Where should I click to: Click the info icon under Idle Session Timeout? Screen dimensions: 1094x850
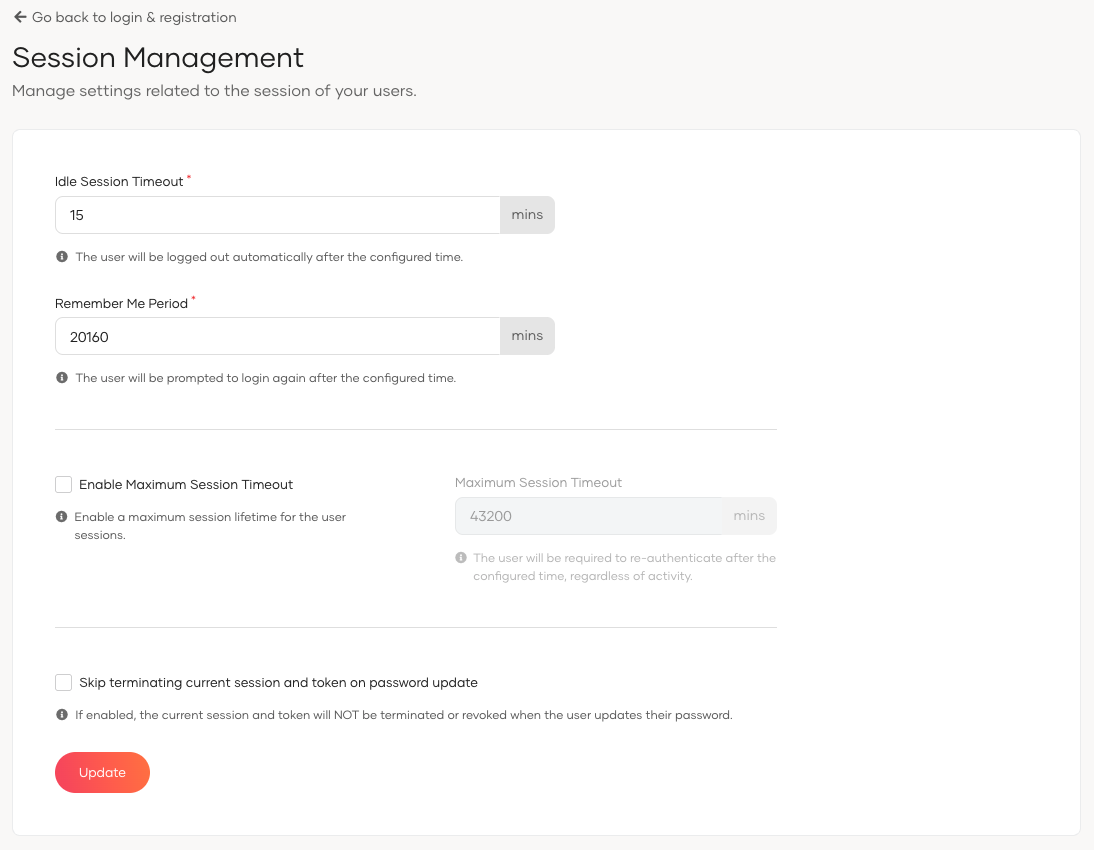(62, 257)
